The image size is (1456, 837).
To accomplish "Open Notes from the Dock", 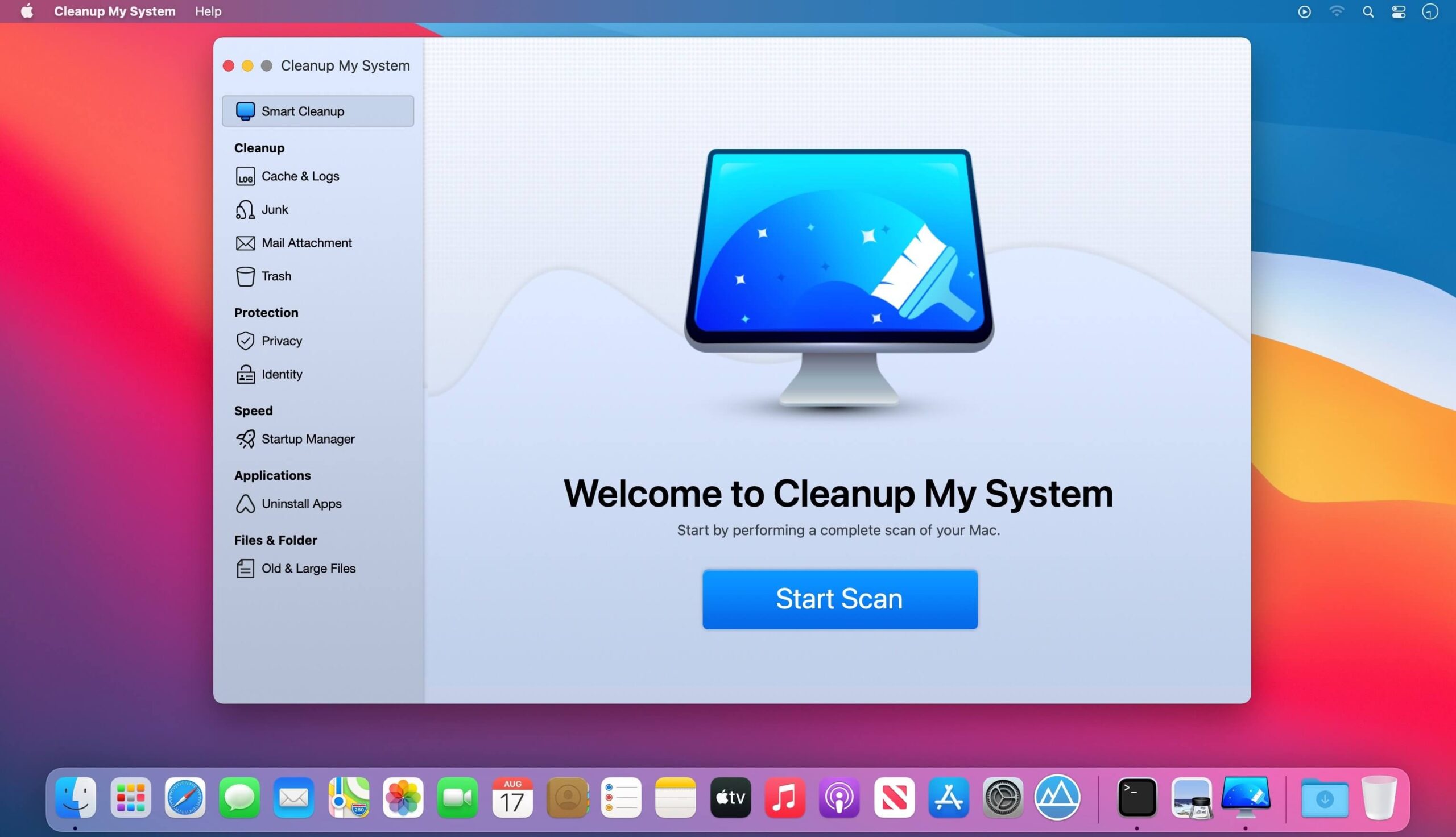I will 676,798.
